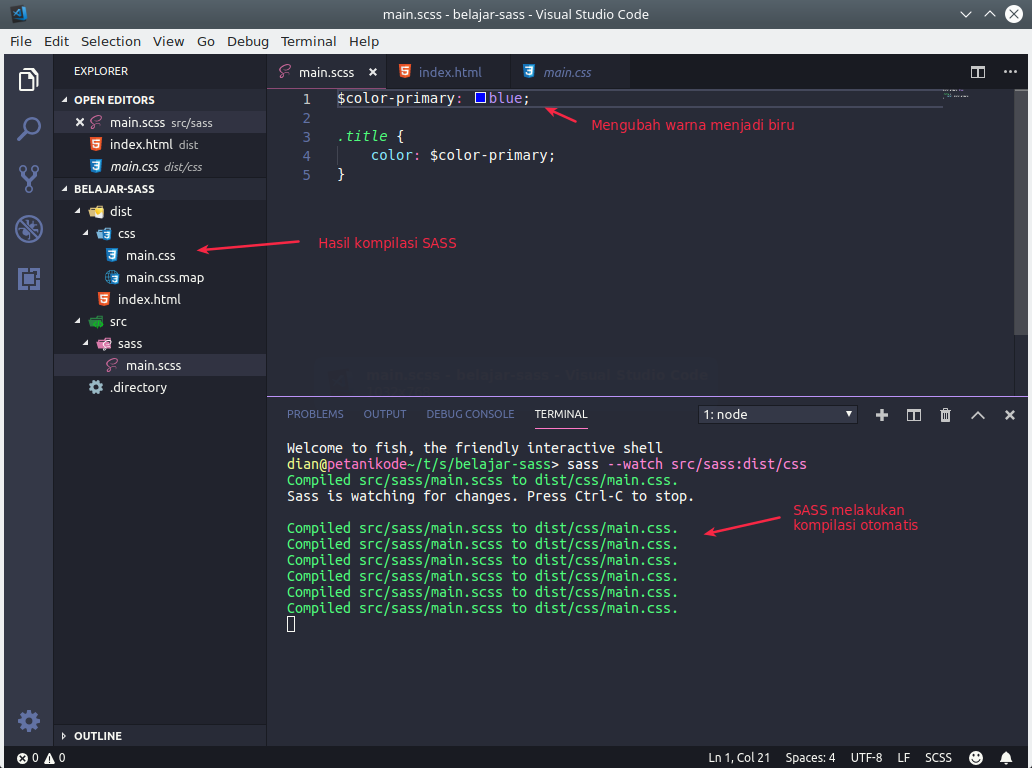Viewport: 1032px width, 768px height.
Task: Create a new terminal with the plus icon
Action: tap(881, 415)
